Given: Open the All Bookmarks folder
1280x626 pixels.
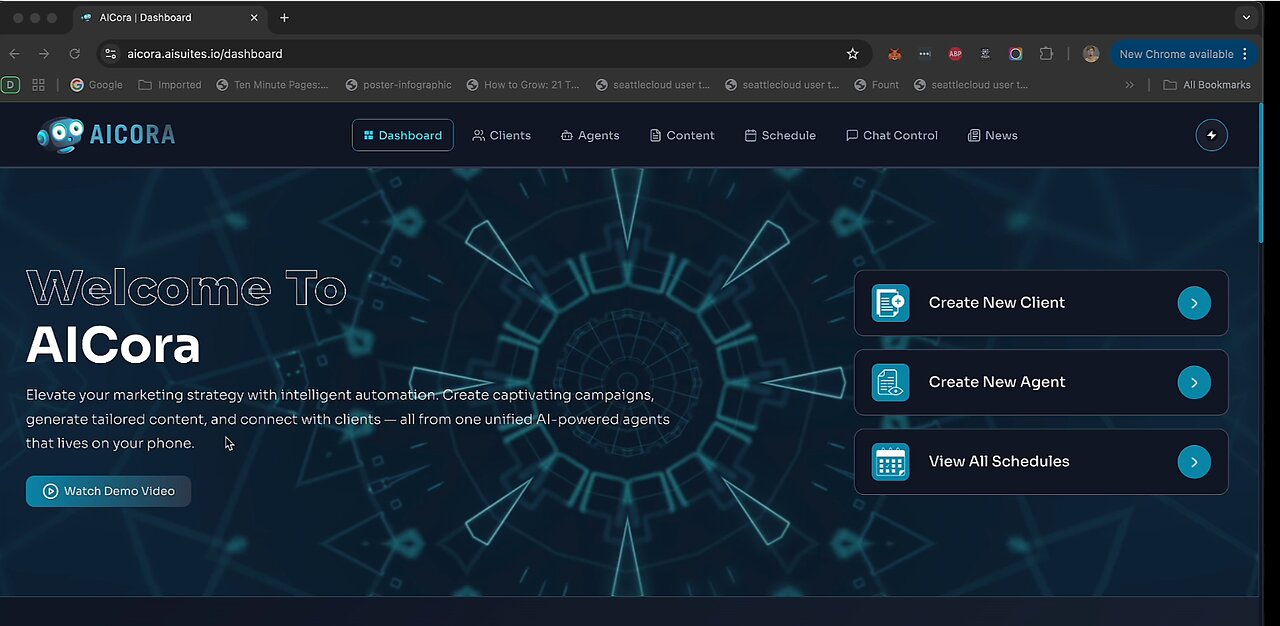Looking at the screenshot, I should click(x=1207, y=85).
